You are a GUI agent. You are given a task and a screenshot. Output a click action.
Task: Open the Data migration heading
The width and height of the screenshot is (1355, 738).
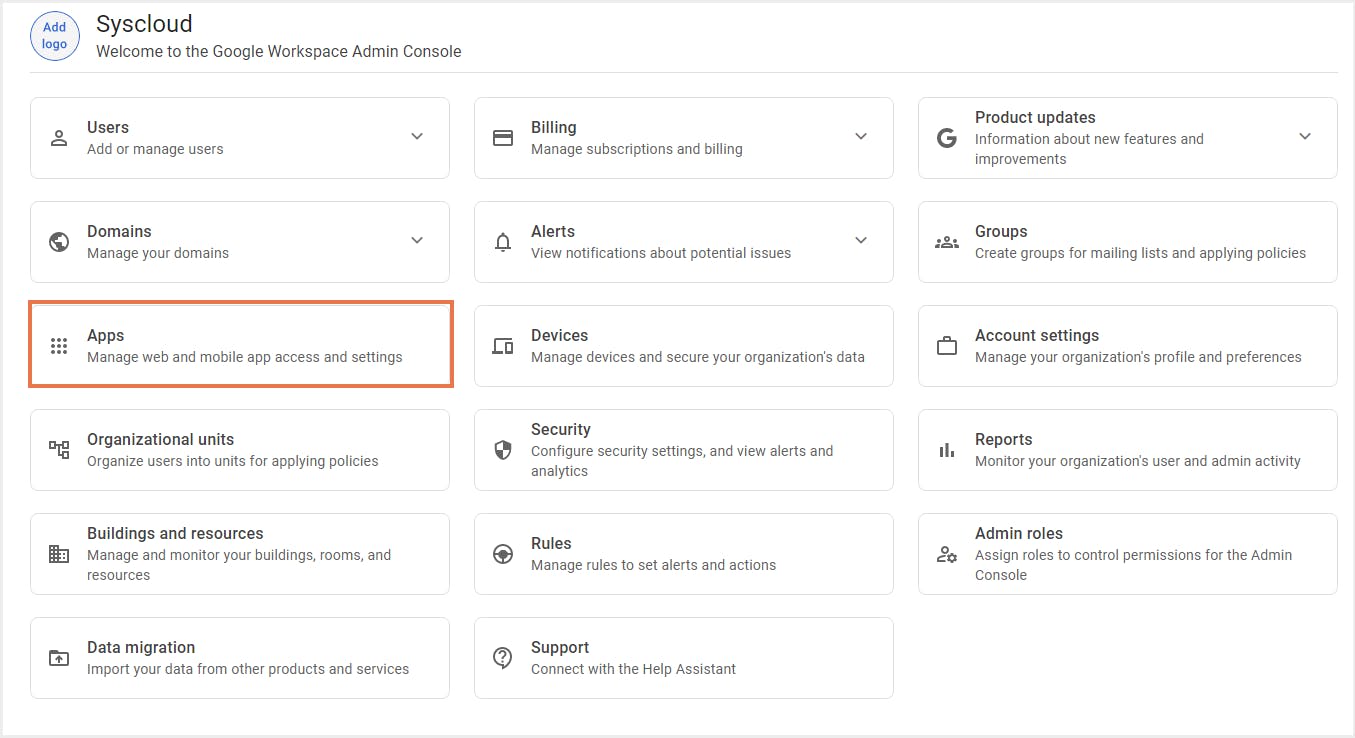(141, 647)
